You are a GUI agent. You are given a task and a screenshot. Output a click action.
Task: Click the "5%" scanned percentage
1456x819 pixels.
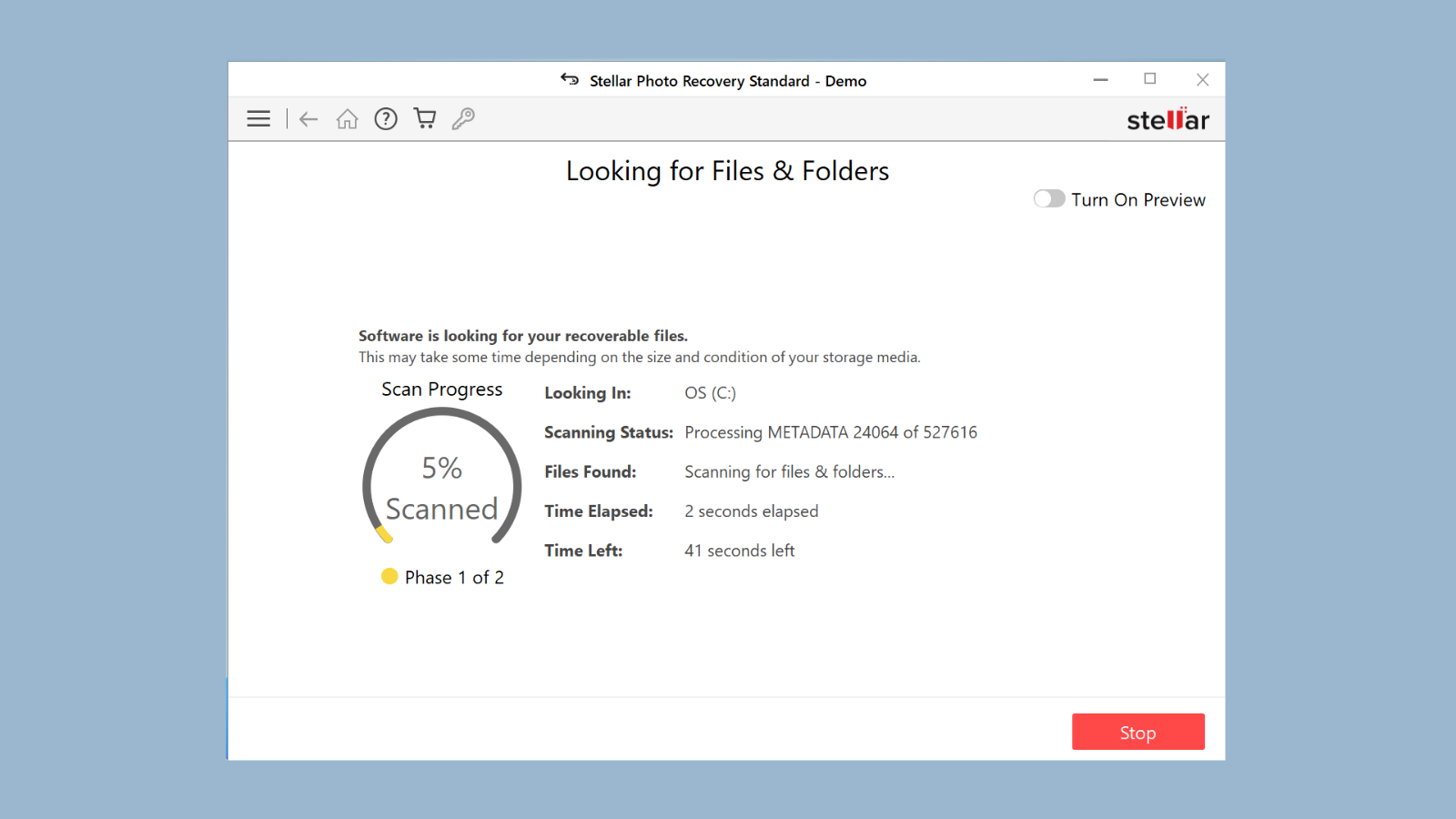(x=442, y=468)
